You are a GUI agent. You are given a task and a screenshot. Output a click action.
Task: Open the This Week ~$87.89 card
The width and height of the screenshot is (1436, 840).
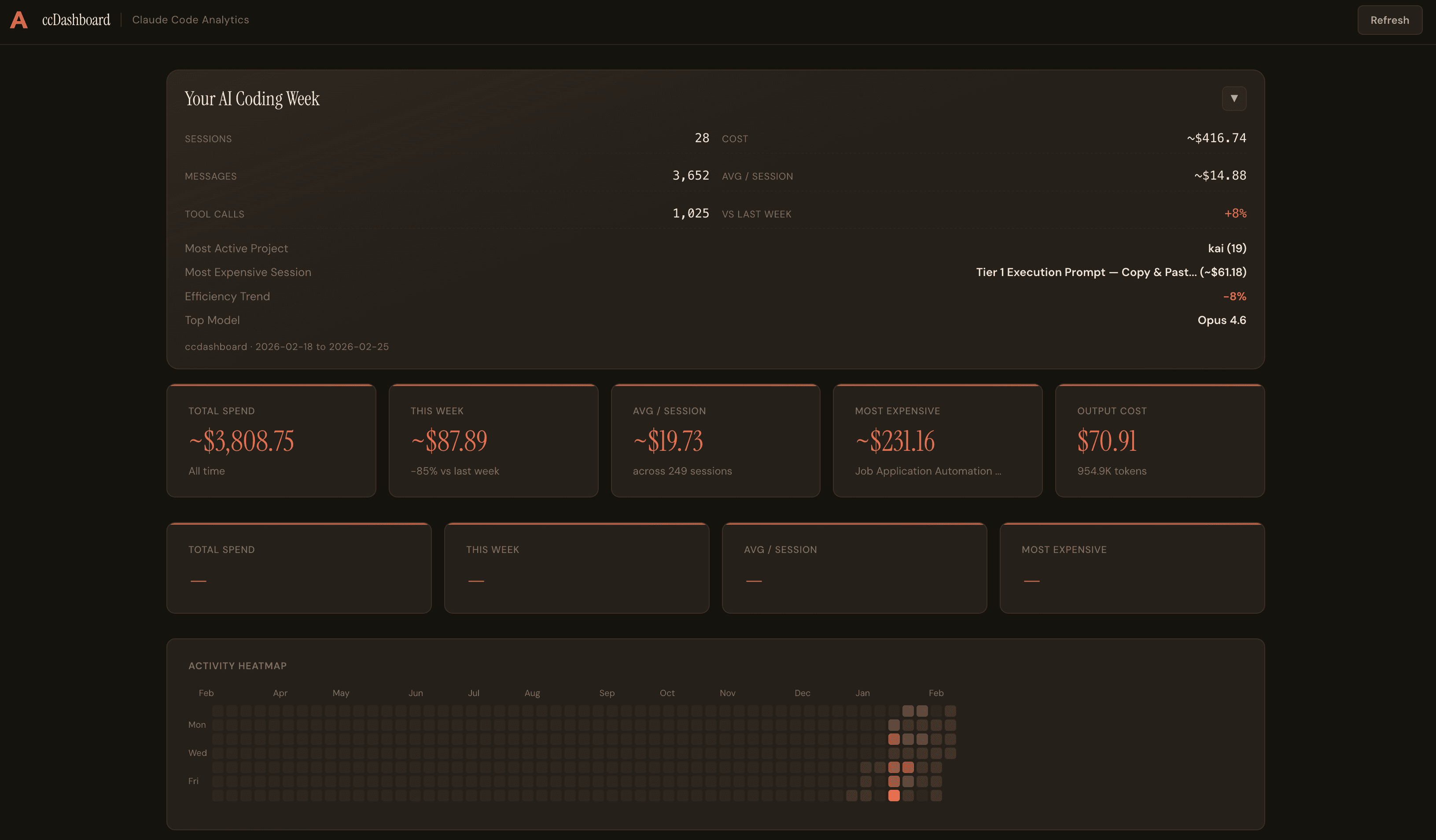(x=493, y=441)
